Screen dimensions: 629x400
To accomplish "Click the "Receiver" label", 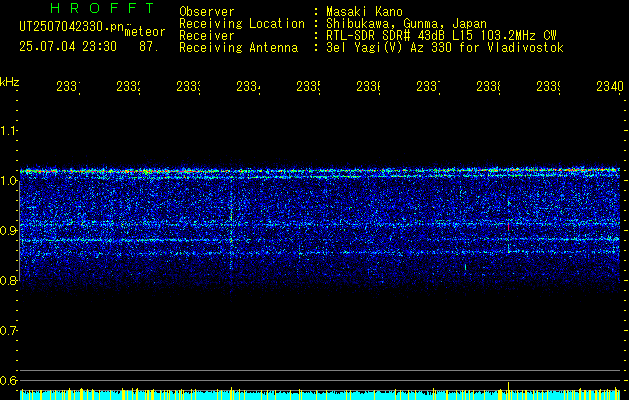I will point(207,36).
